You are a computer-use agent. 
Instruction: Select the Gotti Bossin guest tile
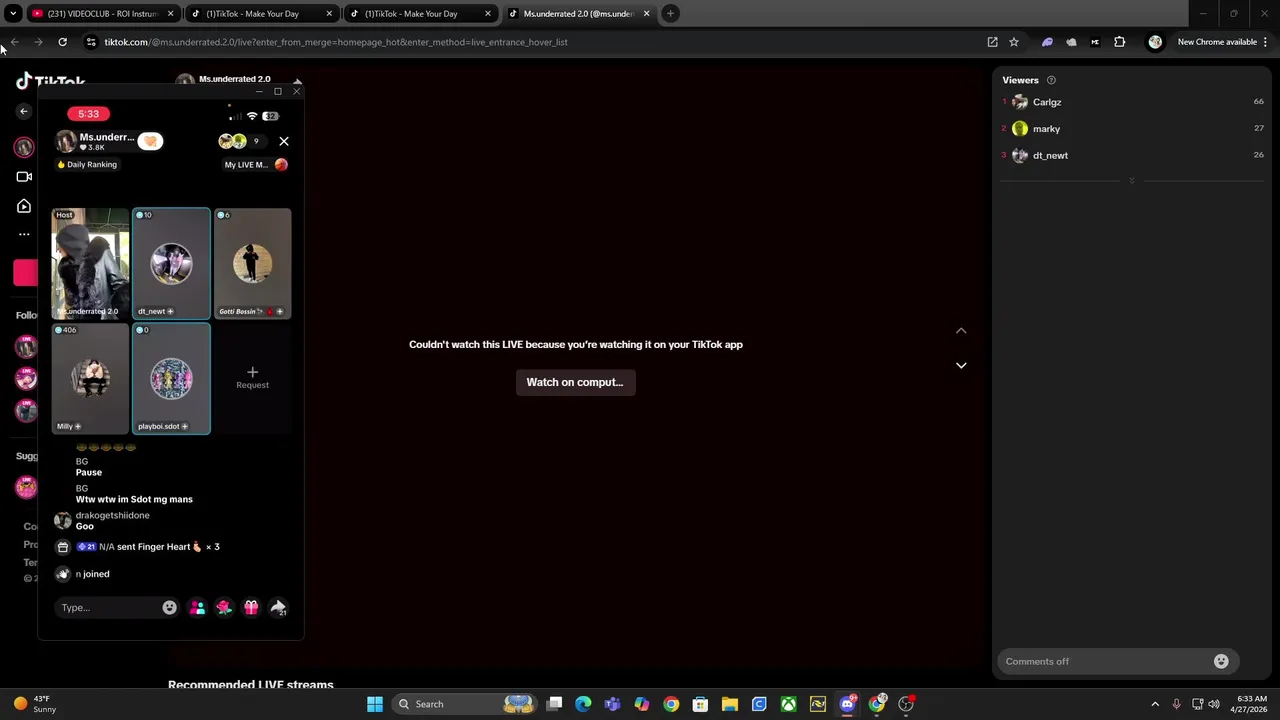[x=252, y=263]
